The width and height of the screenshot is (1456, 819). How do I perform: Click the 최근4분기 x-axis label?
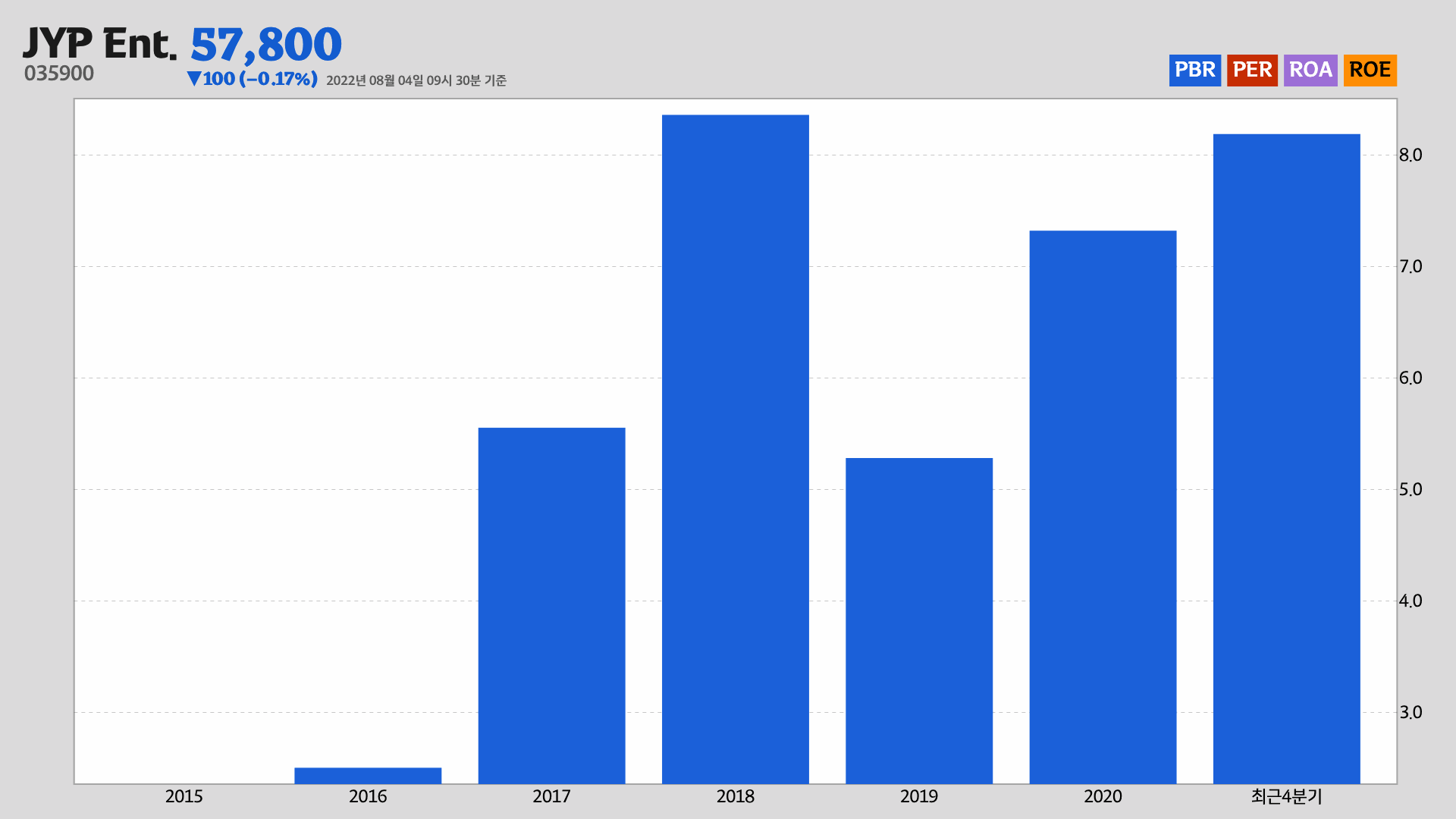click(1287, 797)
